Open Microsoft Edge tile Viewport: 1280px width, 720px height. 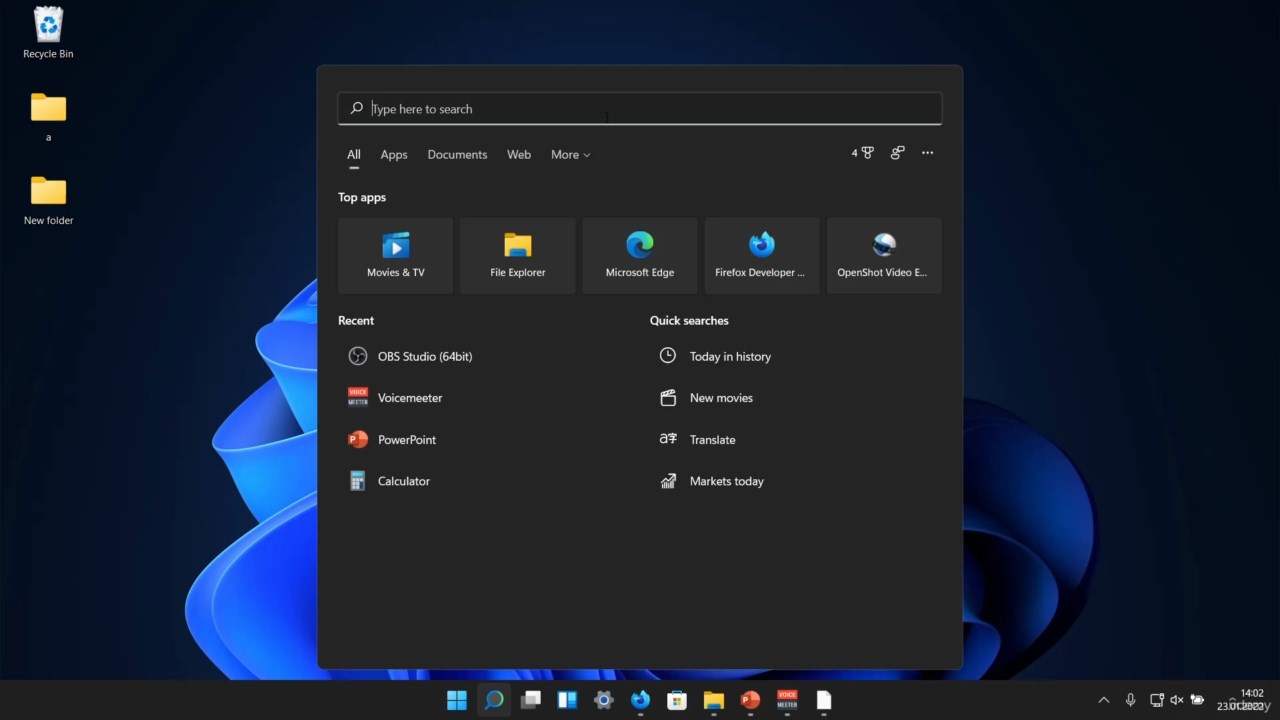[x=639, y=255]
